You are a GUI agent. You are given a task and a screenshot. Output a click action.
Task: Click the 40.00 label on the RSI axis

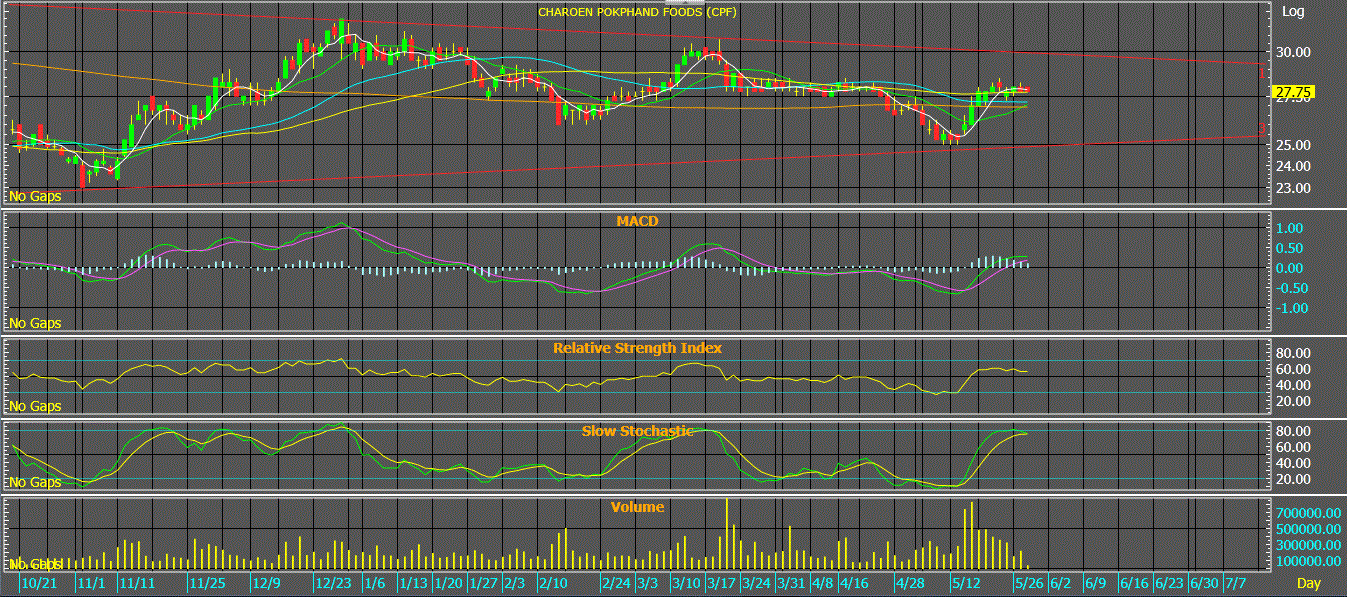pyautogui.click(x=1293, y=386)
